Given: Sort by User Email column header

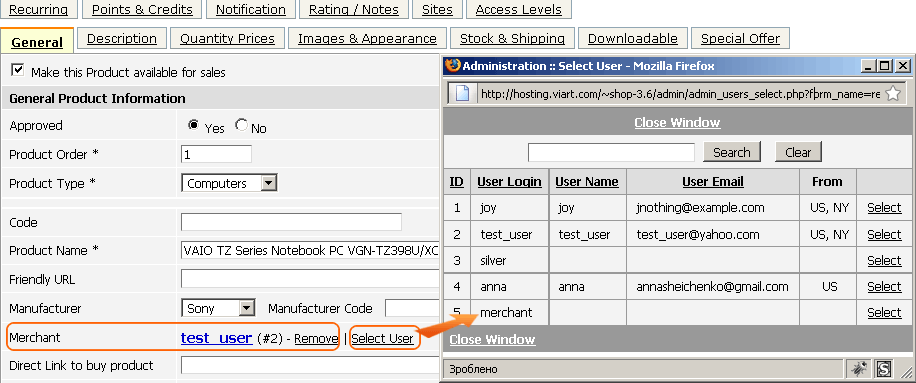Looking at the screenshot, I should click(x=713, y=182).
